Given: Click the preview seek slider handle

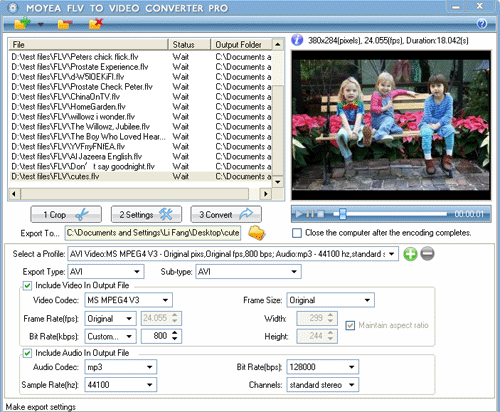Looking at the screenshot, I should [x=342, y=214].
